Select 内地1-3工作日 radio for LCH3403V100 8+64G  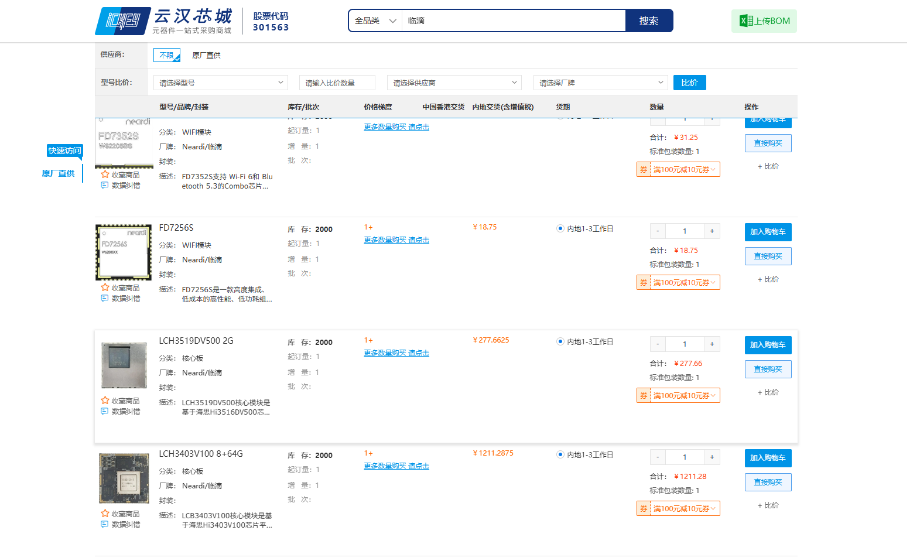click(x=560, y=454)
